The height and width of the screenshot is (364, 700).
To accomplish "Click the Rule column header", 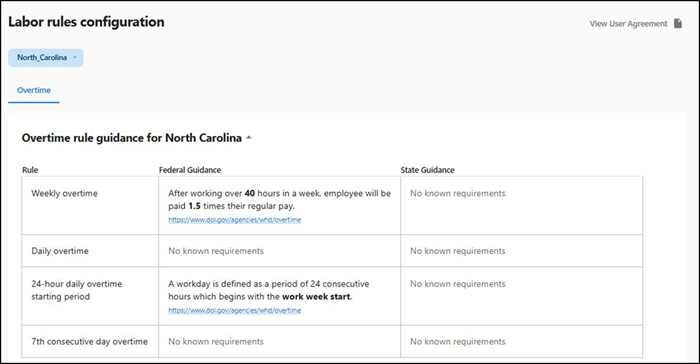I will [30, 170].
